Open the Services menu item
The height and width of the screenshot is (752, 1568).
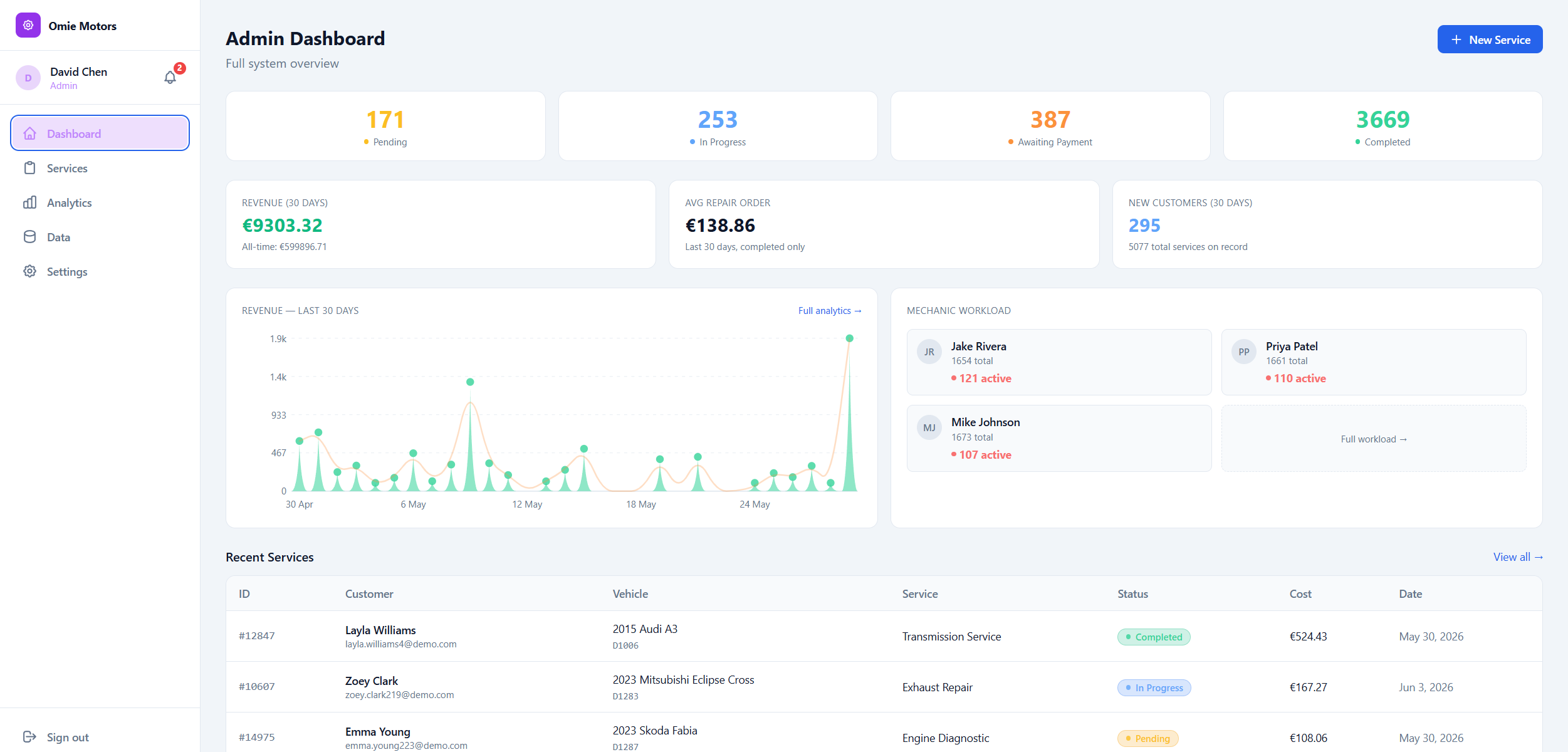tap(100, 168)
